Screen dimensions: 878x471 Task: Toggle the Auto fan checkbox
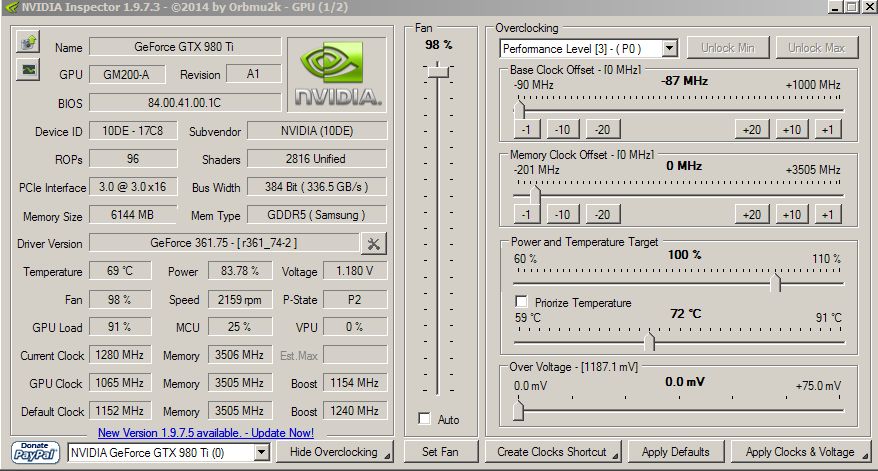424,419
